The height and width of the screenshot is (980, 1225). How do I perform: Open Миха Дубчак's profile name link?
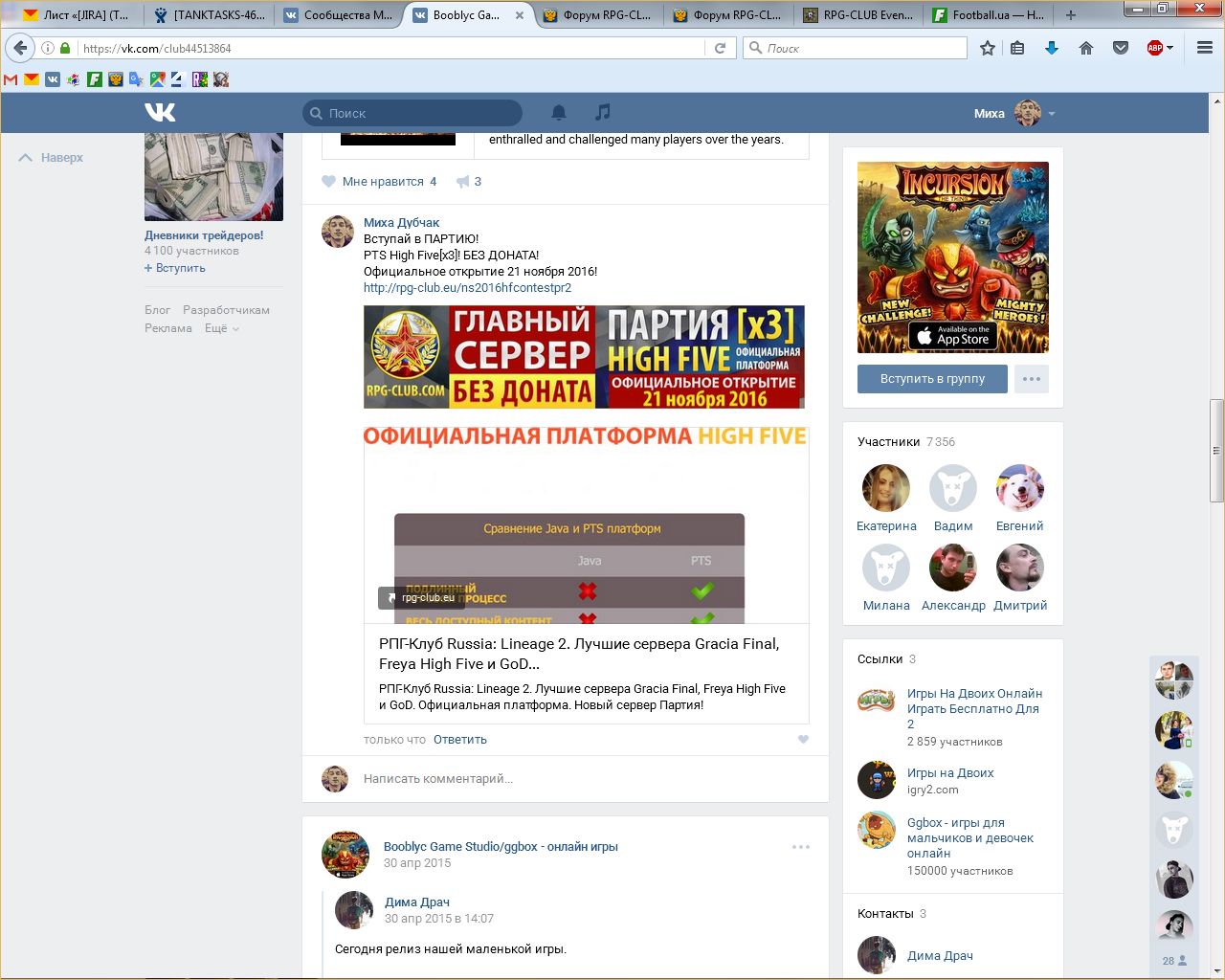point(402,222)
